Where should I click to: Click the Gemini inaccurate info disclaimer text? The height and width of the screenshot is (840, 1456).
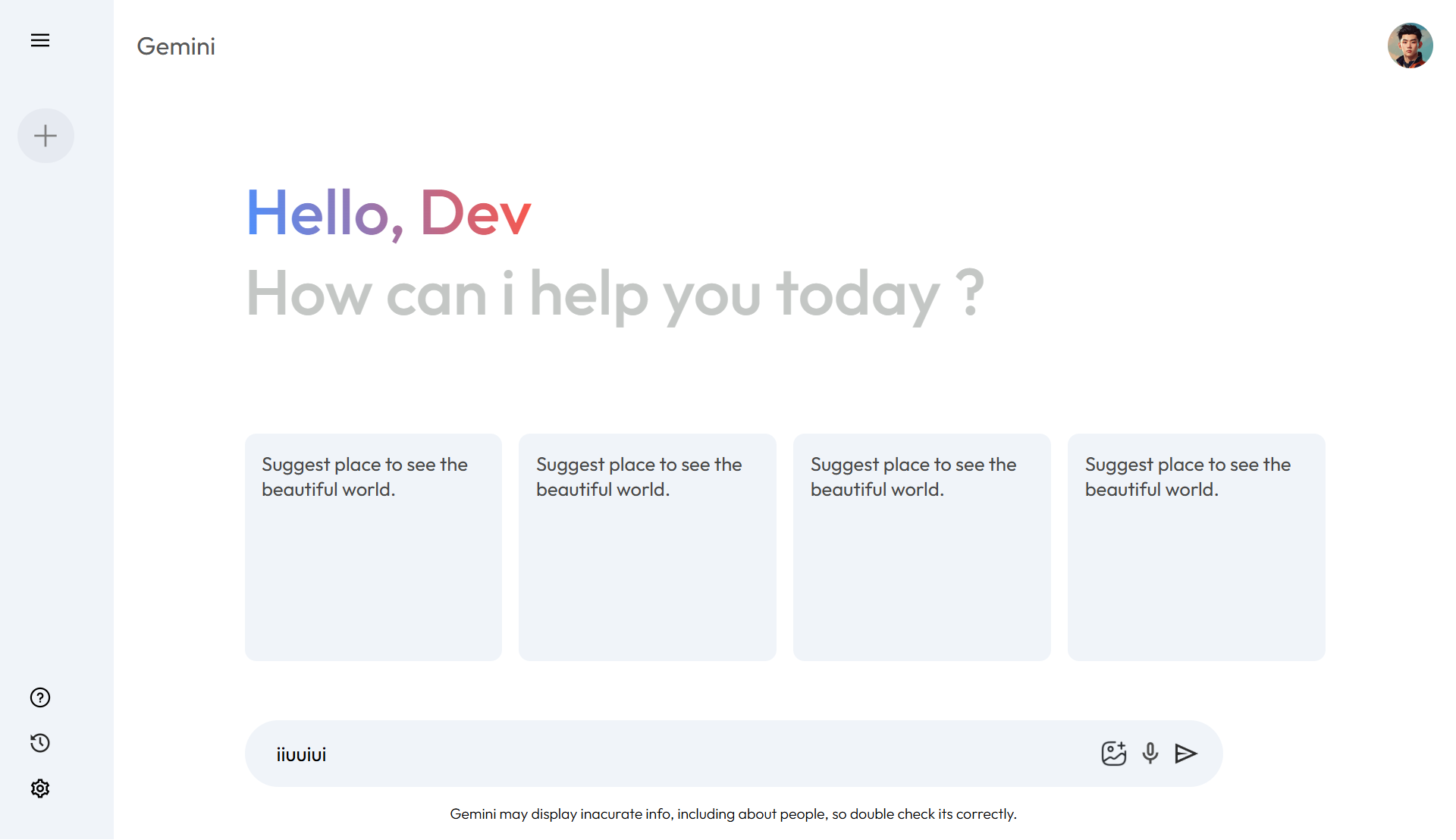click(733, 814)
